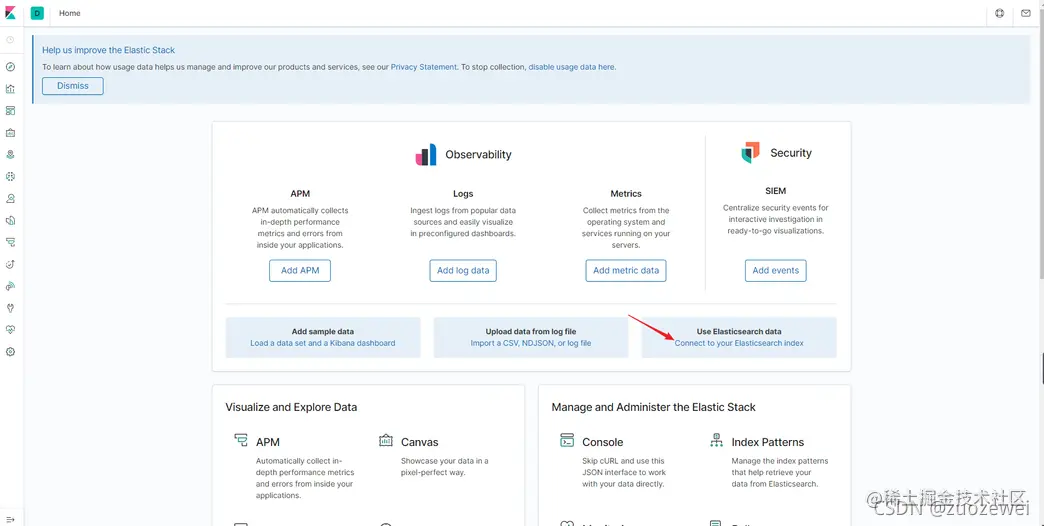Screen dimensions: 1044x526
Task: Open Visualize from the sidebar chart icon
Action: [x=10, y=89]
